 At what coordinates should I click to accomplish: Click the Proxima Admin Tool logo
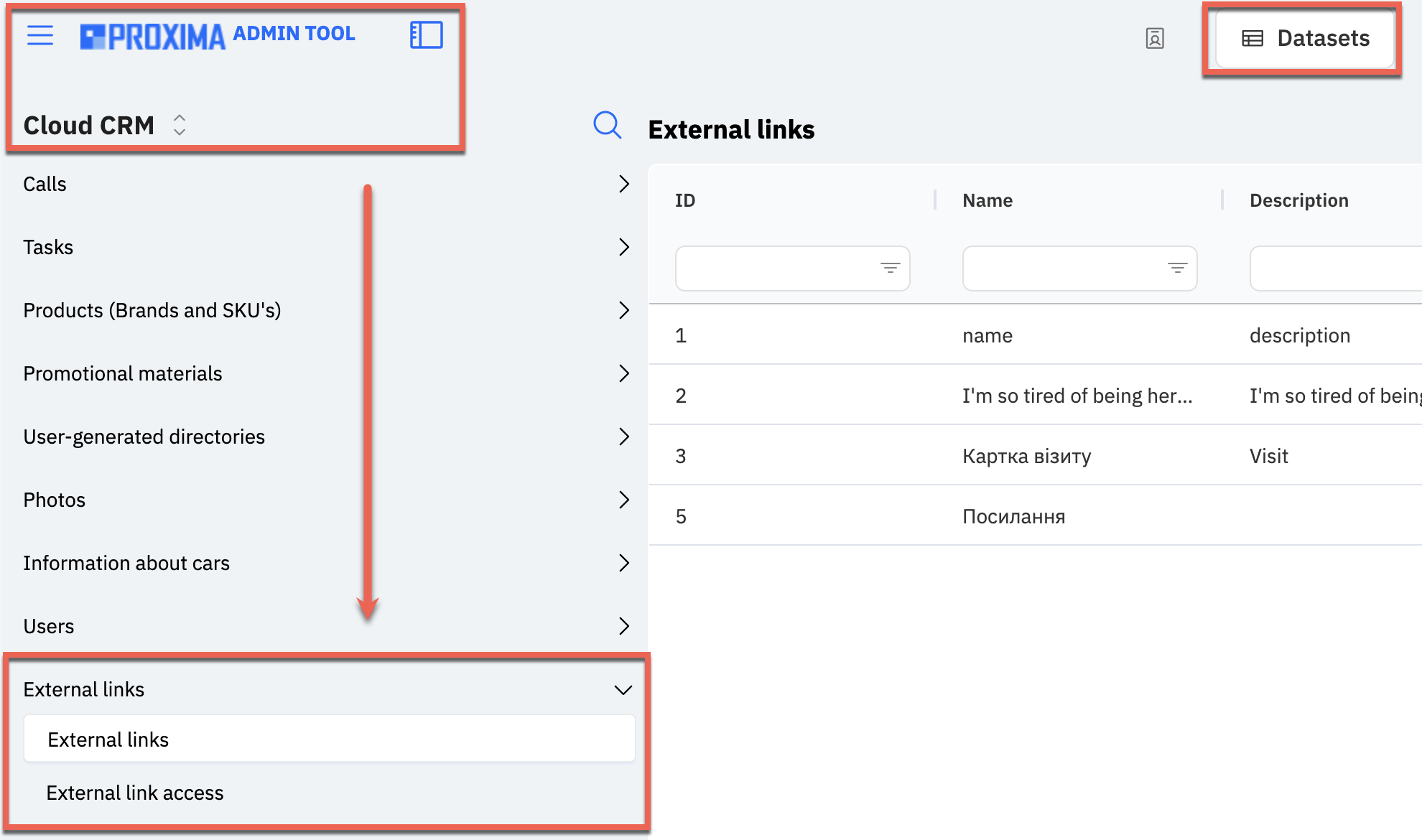pos(218,36)
